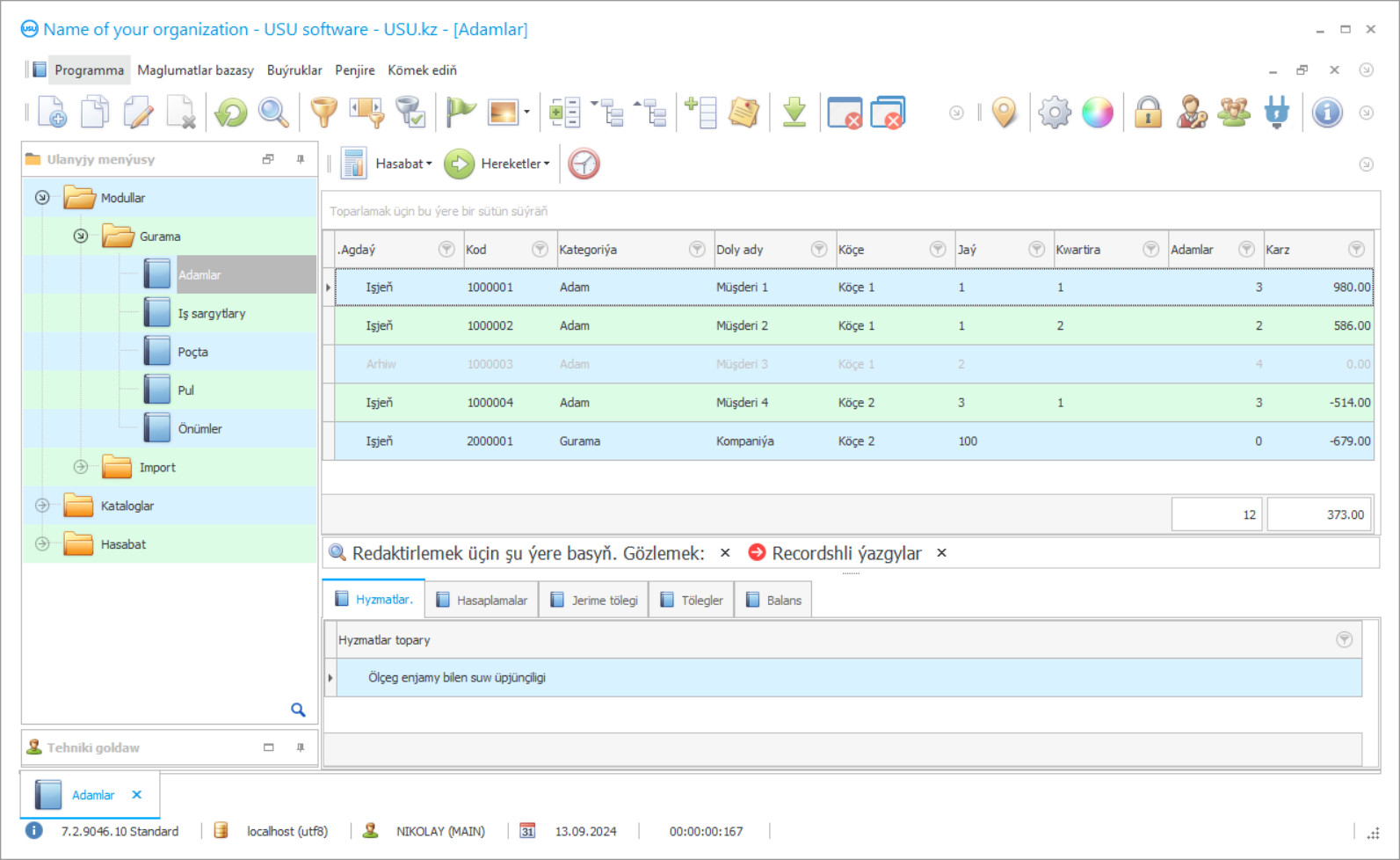Collapse the Gurama folder node
The height and width of the screenshot is (860, 1400).
click(81, 237)
